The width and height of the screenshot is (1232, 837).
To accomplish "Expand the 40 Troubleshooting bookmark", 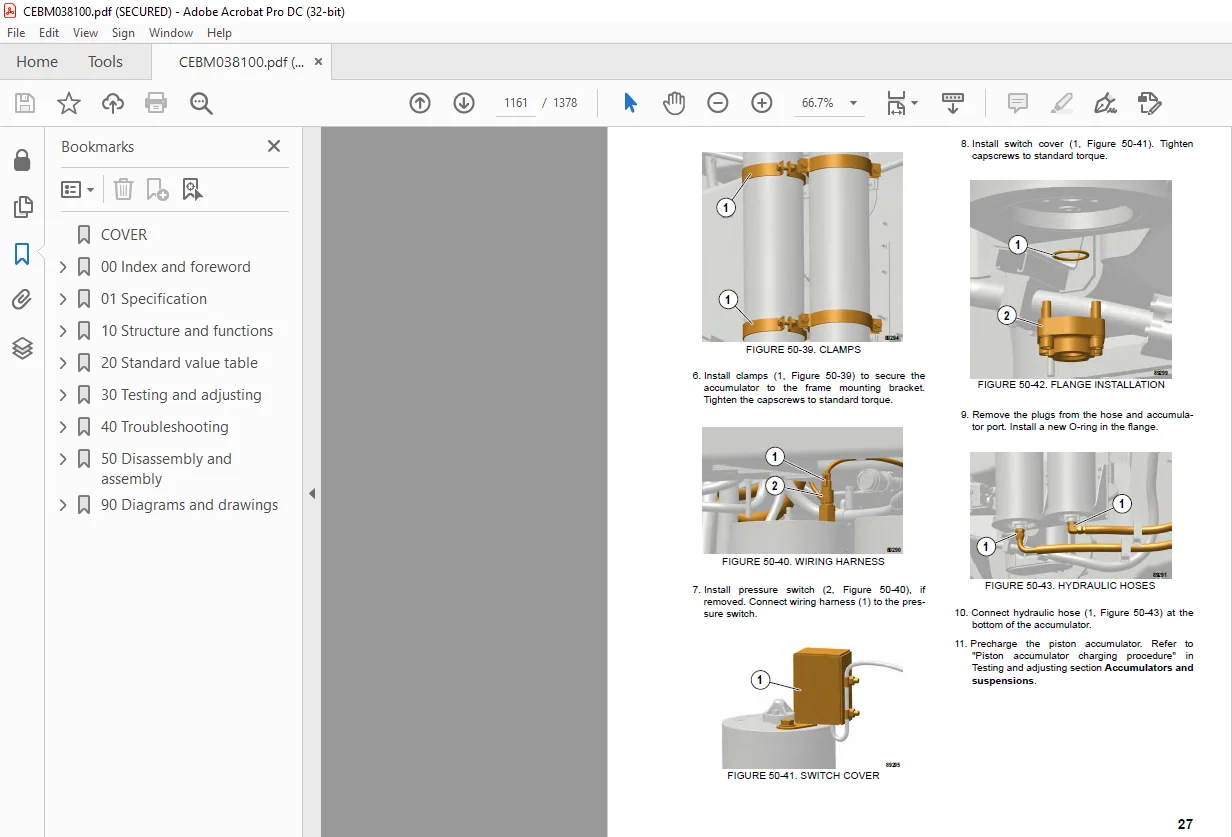I will 63,427.
